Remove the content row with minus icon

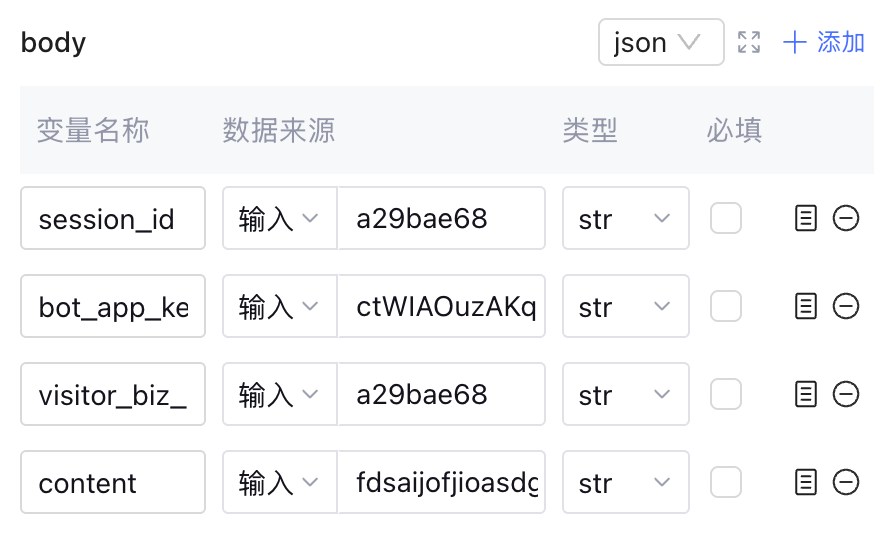tap(846, 482)
